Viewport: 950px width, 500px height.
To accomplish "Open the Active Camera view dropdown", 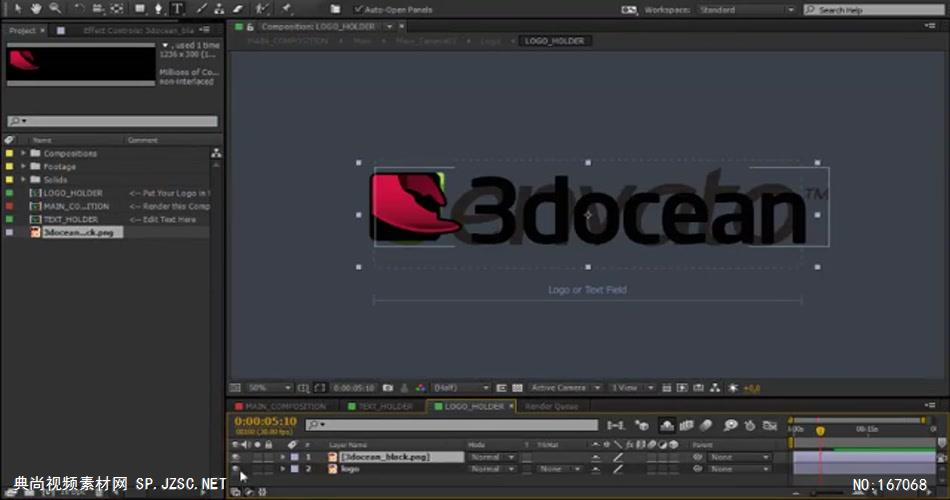I will tap(565, 388).
